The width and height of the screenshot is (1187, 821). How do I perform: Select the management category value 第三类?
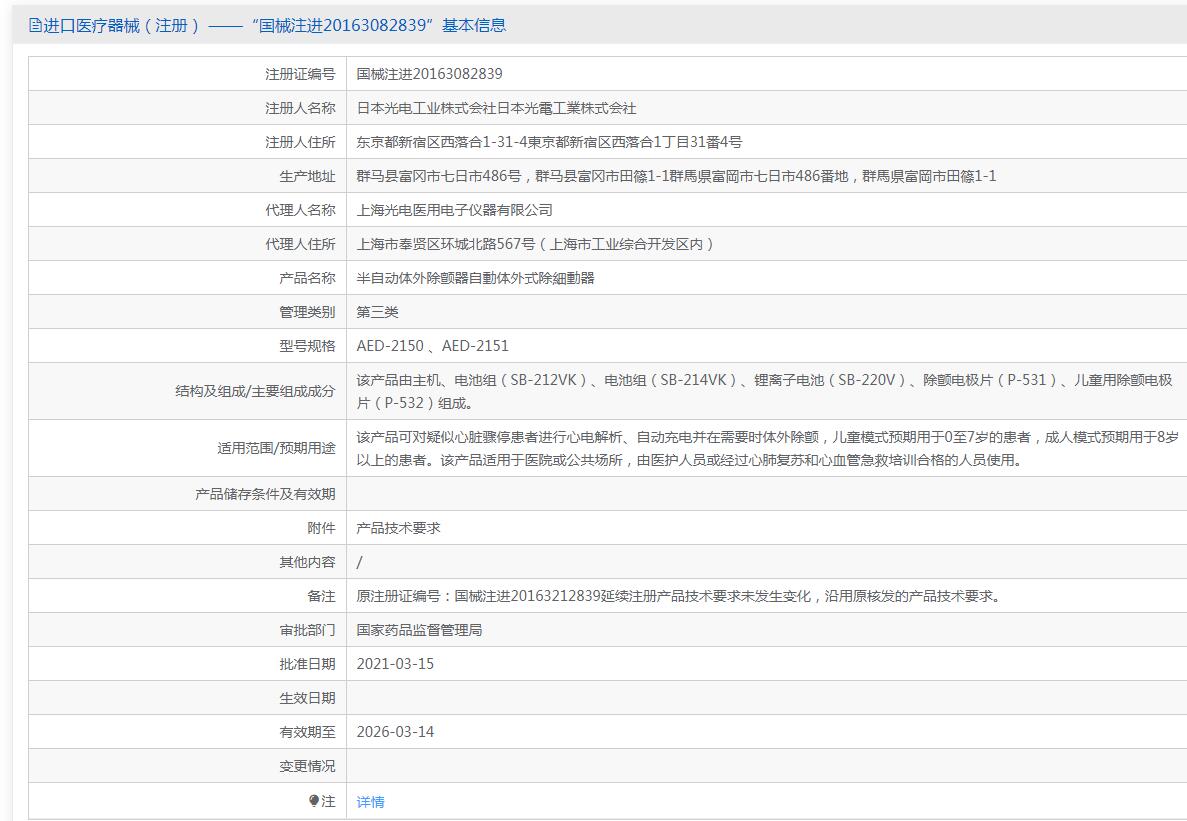(377, 312)
